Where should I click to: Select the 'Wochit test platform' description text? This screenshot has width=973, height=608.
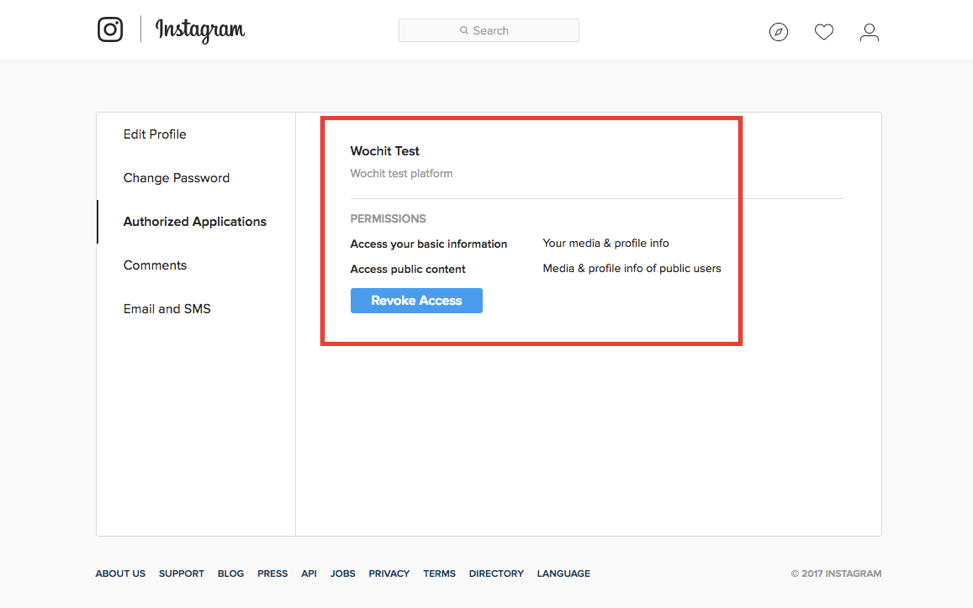(x=401, y=174)
